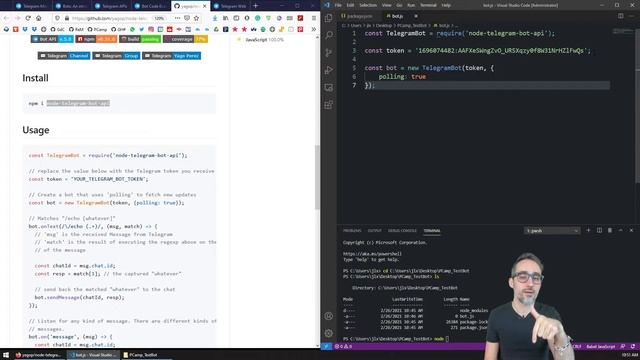Show more bookmarks chevron in Firefox
Screen dimensions: 640x360
click(x=313, y=29)
